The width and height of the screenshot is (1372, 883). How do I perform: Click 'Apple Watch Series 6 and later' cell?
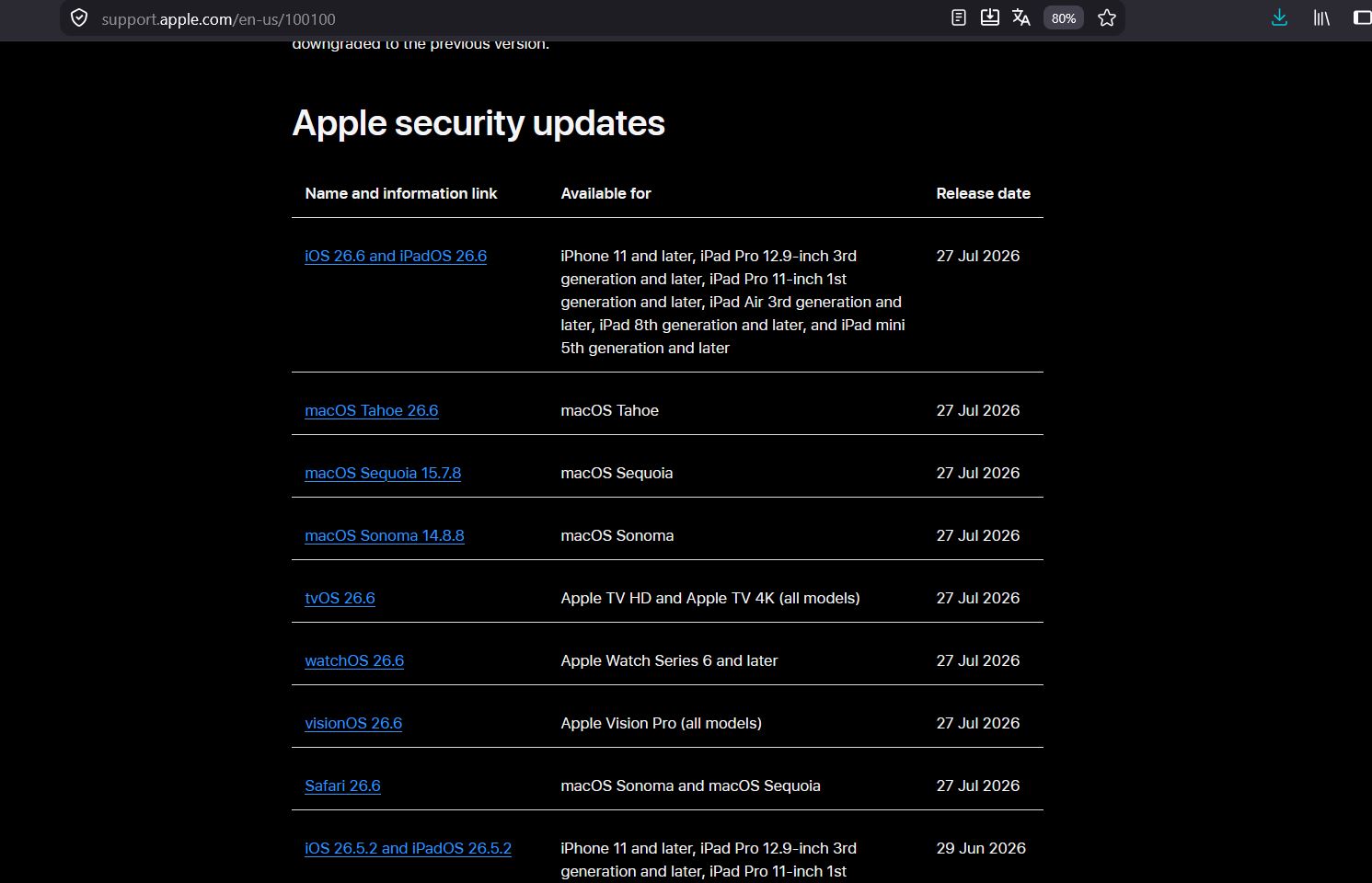pos(669,661)
